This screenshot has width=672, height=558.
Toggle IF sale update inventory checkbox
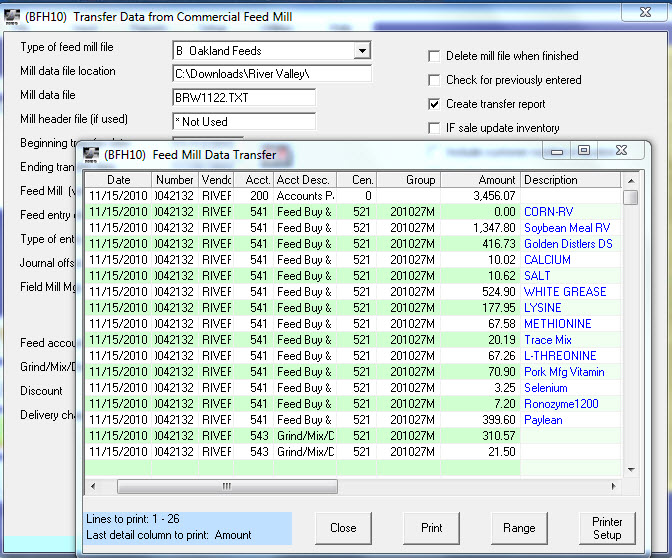pos(434,128)
